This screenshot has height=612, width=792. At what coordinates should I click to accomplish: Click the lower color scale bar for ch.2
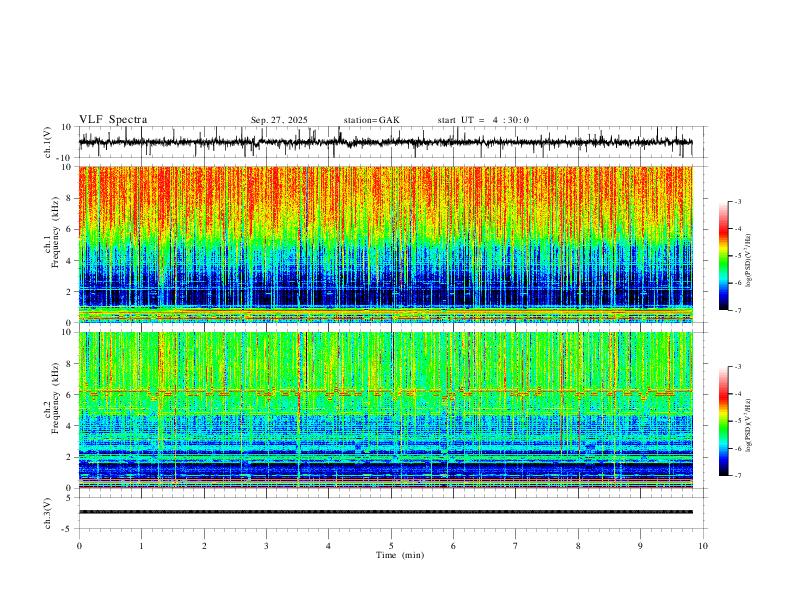point(724,421)
